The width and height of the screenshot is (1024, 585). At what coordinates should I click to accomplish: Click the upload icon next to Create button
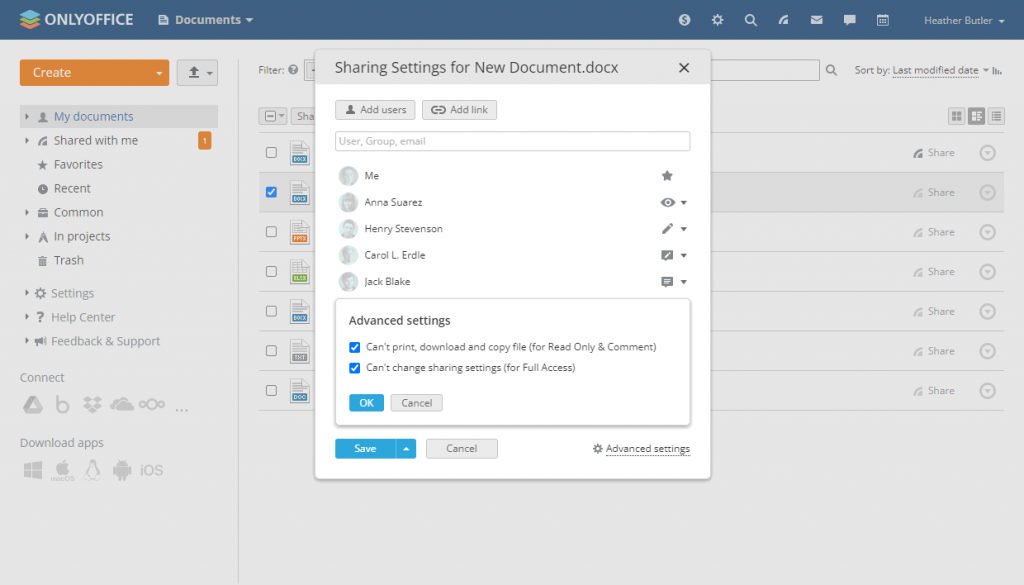192,73
